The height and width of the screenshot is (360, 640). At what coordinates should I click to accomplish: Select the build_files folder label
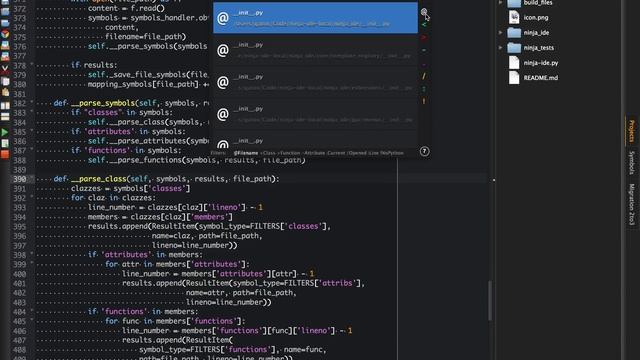tap(538, 3)
